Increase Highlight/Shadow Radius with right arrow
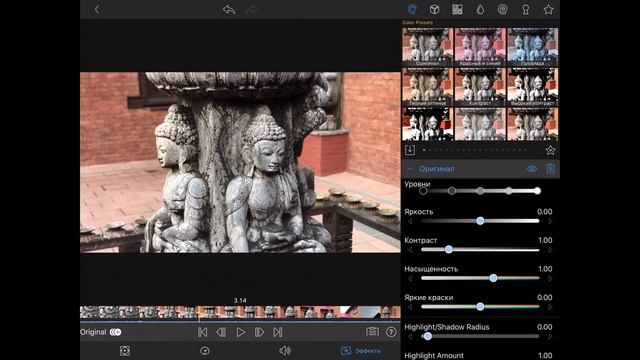This screenshot has height=360, width=640. (550, 336)
